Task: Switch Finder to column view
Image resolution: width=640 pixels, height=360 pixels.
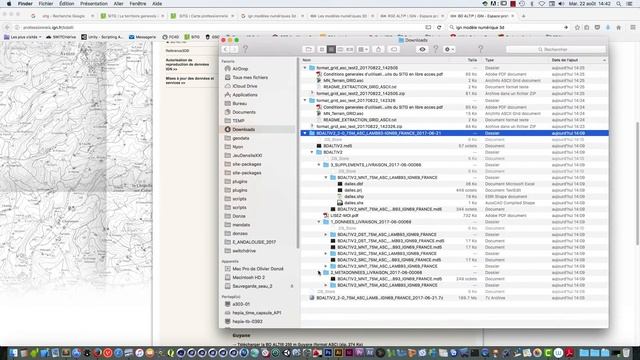Action: pos(340,49)
